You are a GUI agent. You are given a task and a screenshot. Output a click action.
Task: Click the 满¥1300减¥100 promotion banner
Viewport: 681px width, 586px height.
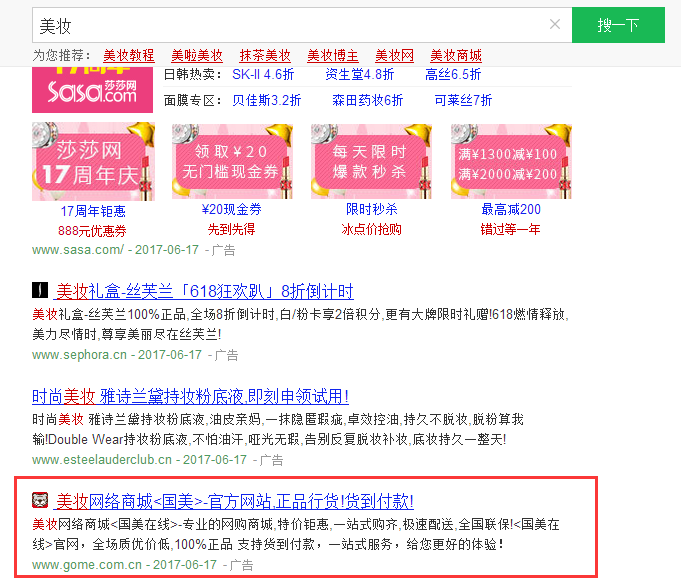coord(511,160)
